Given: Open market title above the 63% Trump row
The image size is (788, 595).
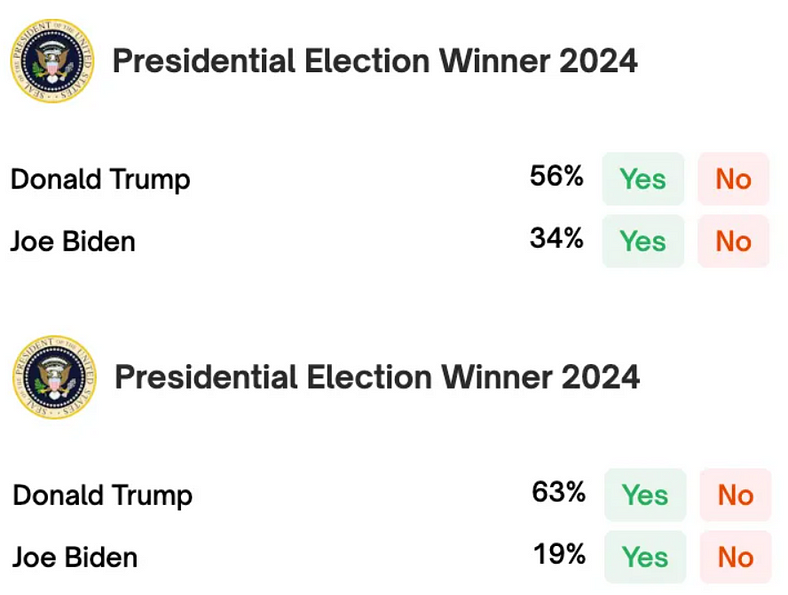Looking at the screenshot, I should (377, 377).
